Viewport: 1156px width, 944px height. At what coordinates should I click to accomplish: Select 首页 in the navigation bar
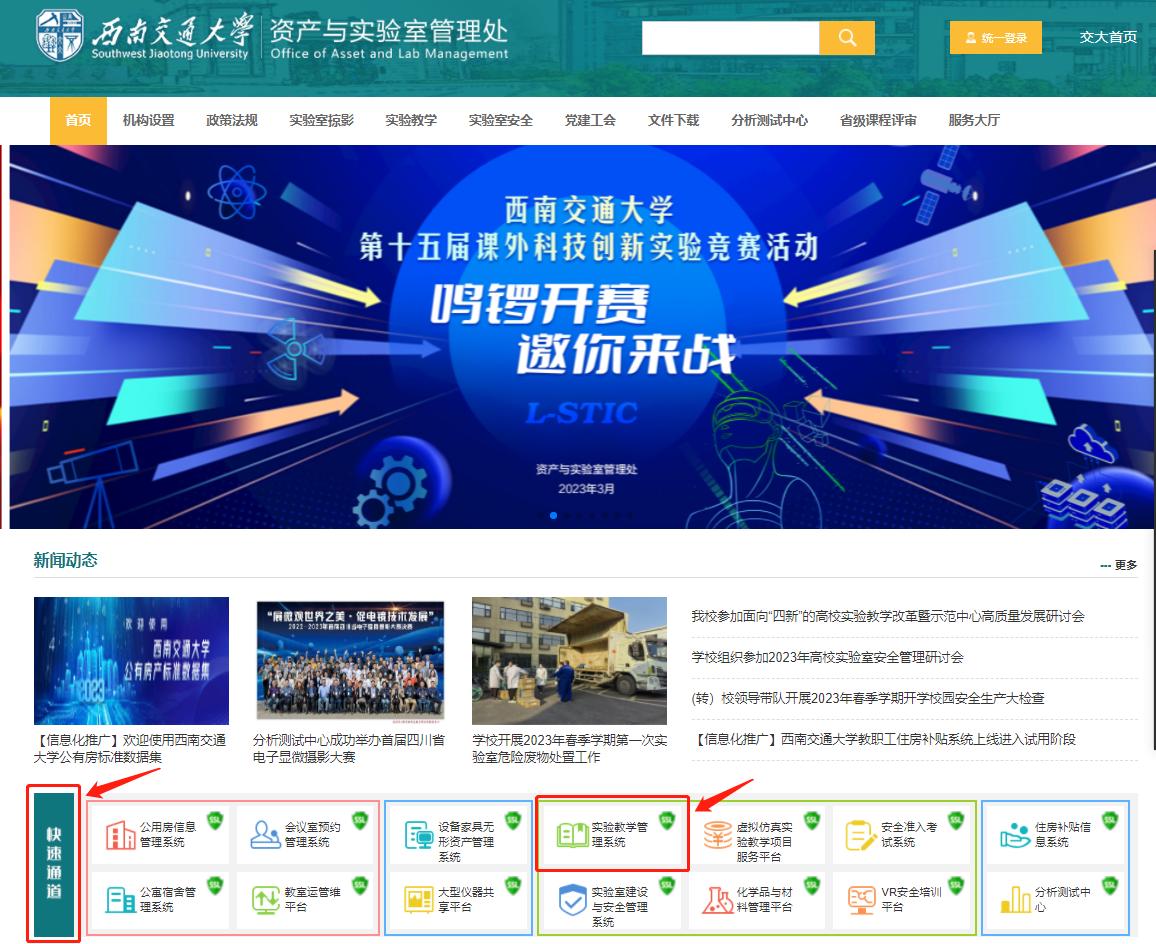78,120
